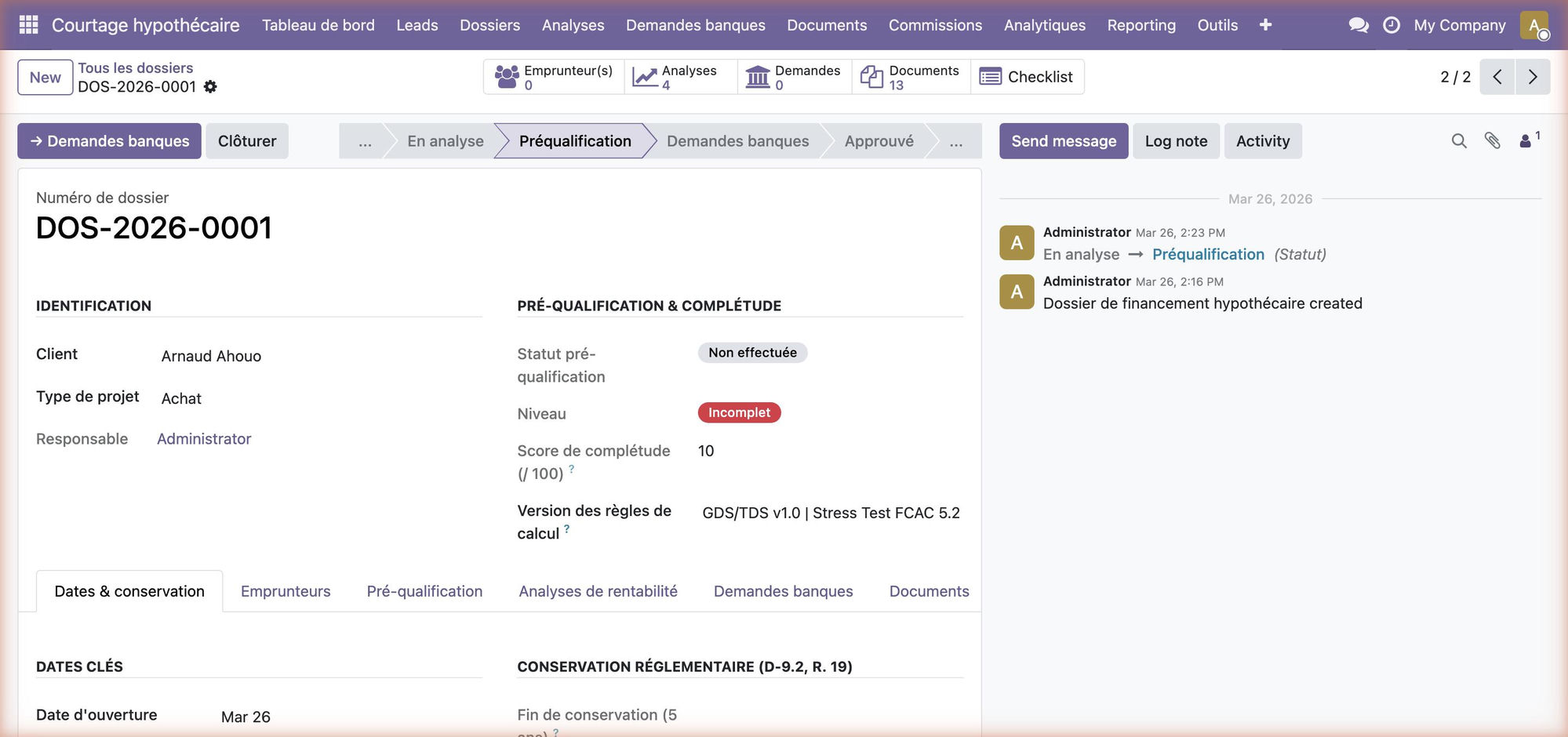This screenshot has width=1568, height=737.
Task: Click the Clôturer button
Action: (x=247, y=141)
